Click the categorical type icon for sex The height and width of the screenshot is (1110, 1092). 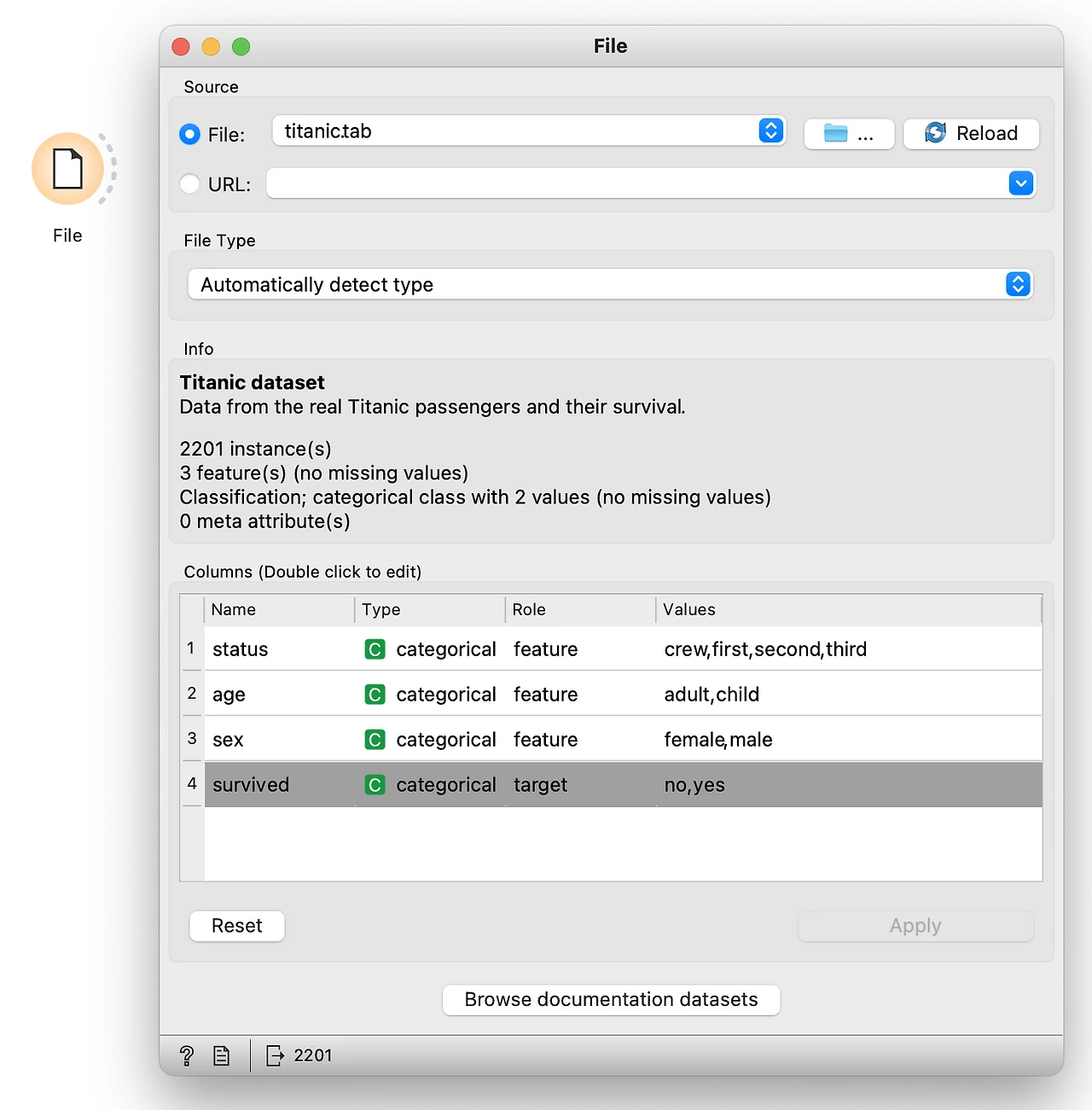coord(375,740)
